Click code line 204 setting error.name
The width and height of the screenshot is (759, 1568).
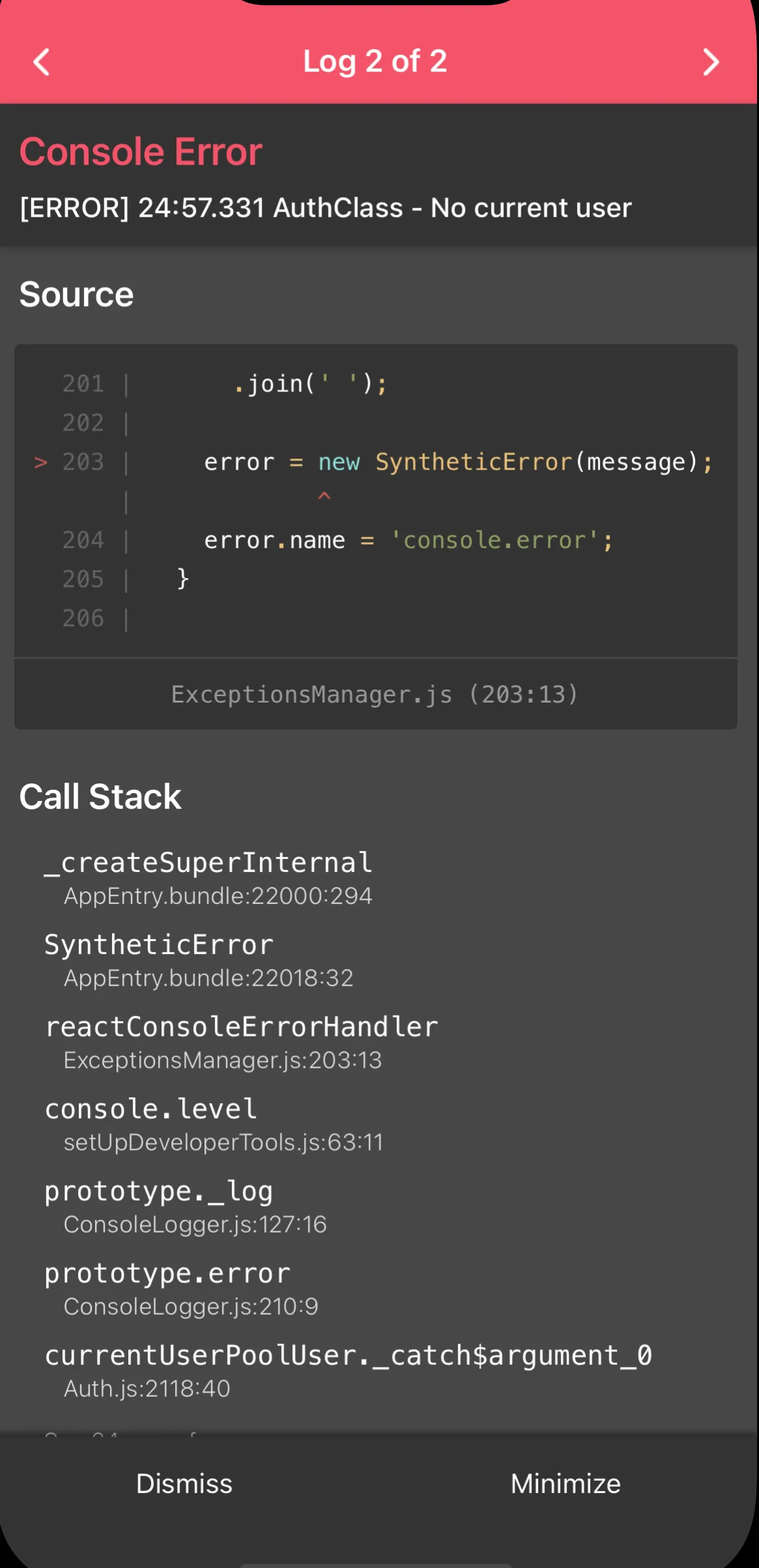(x=408, y=540)
